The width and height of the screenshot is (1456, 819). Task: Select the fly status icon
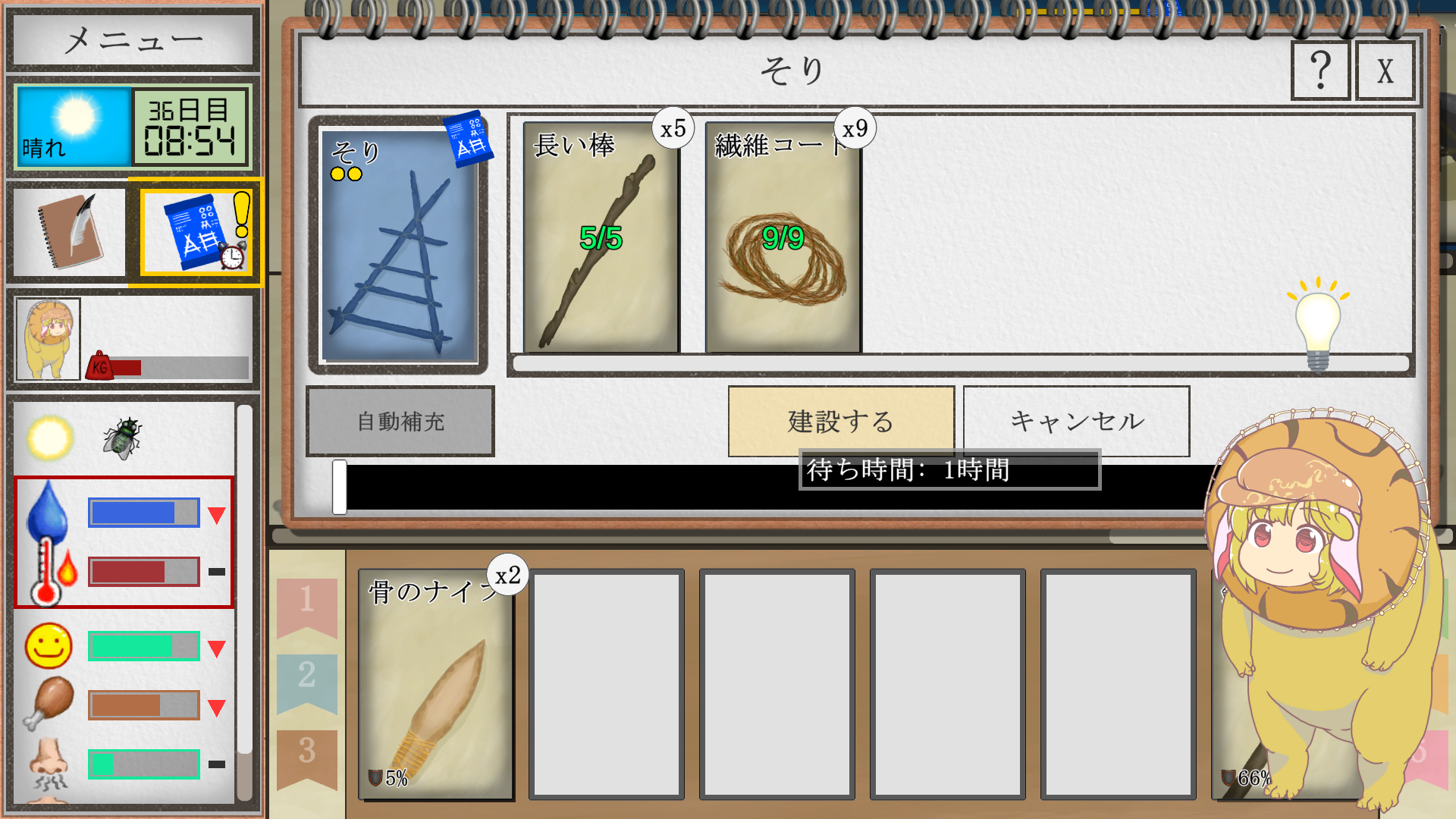122,438
